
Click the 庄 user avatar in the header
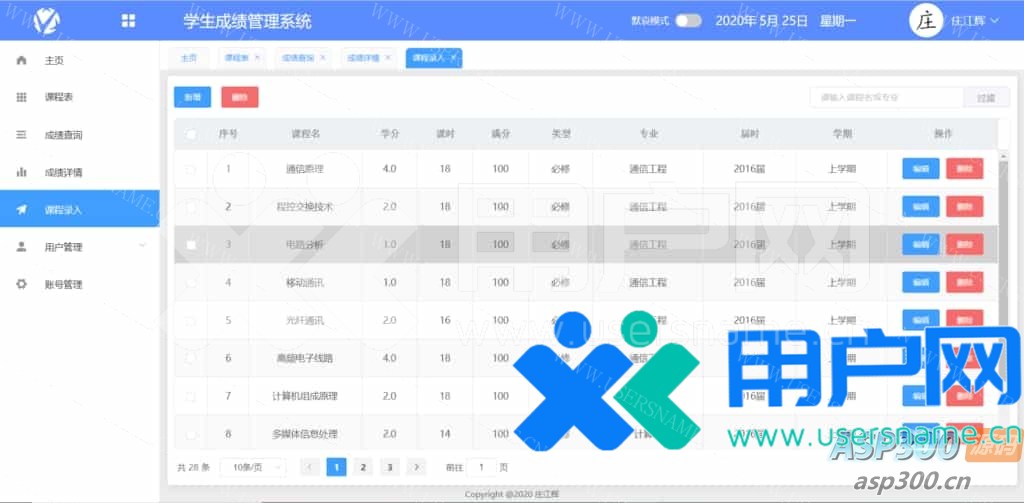(925, 21)
